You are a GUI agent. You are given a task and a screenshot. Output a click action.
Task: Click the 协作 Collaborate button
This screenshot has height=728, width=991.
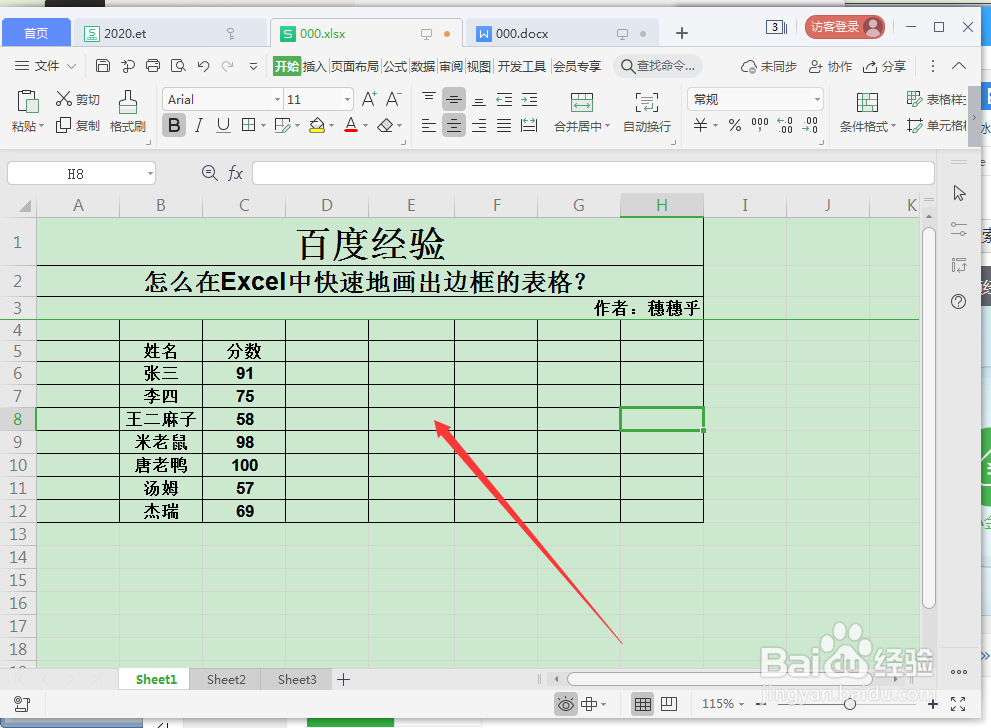coord(830,66)
